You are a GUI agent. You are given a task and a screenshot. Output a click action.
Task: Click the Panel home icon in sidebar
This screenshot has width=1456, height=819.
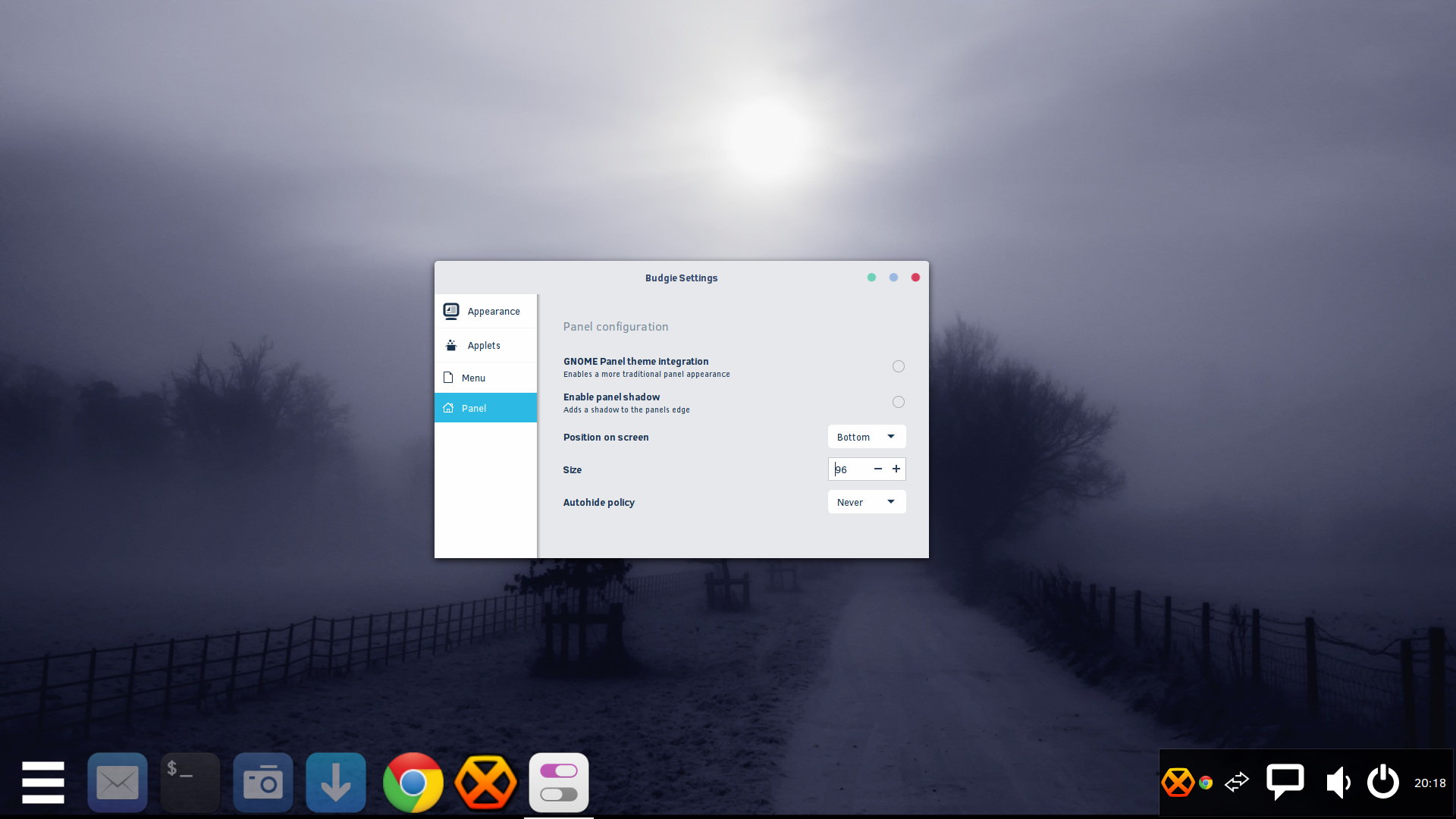(448, 408)
